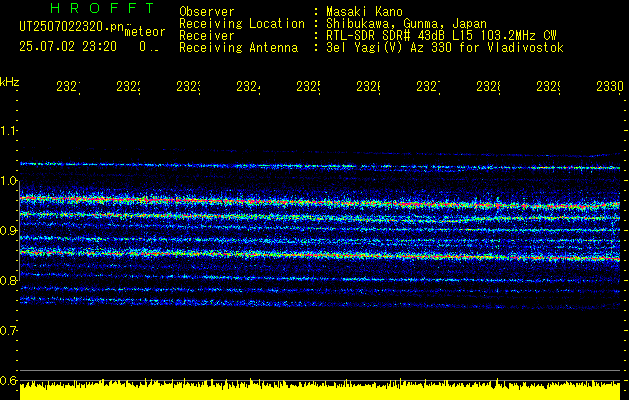
Task: Select the receiver info RTL-SDR SDR# 103.2MHz
Action: coord(441,36)
